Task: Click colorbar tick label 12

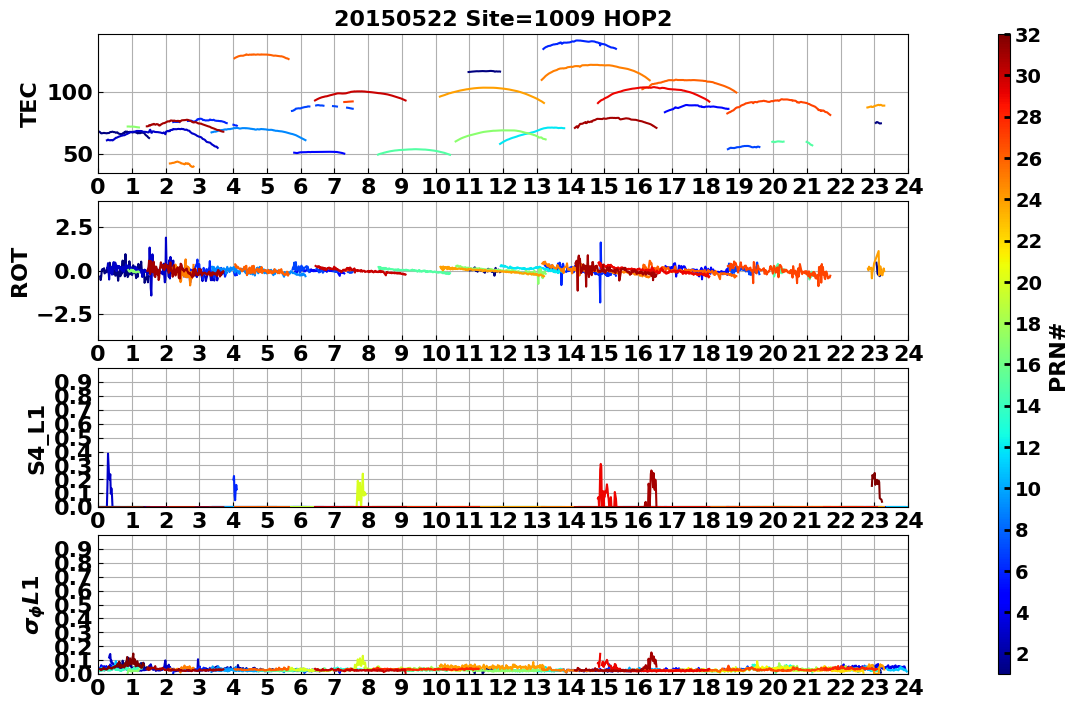Action: (x=1028, y=447)
